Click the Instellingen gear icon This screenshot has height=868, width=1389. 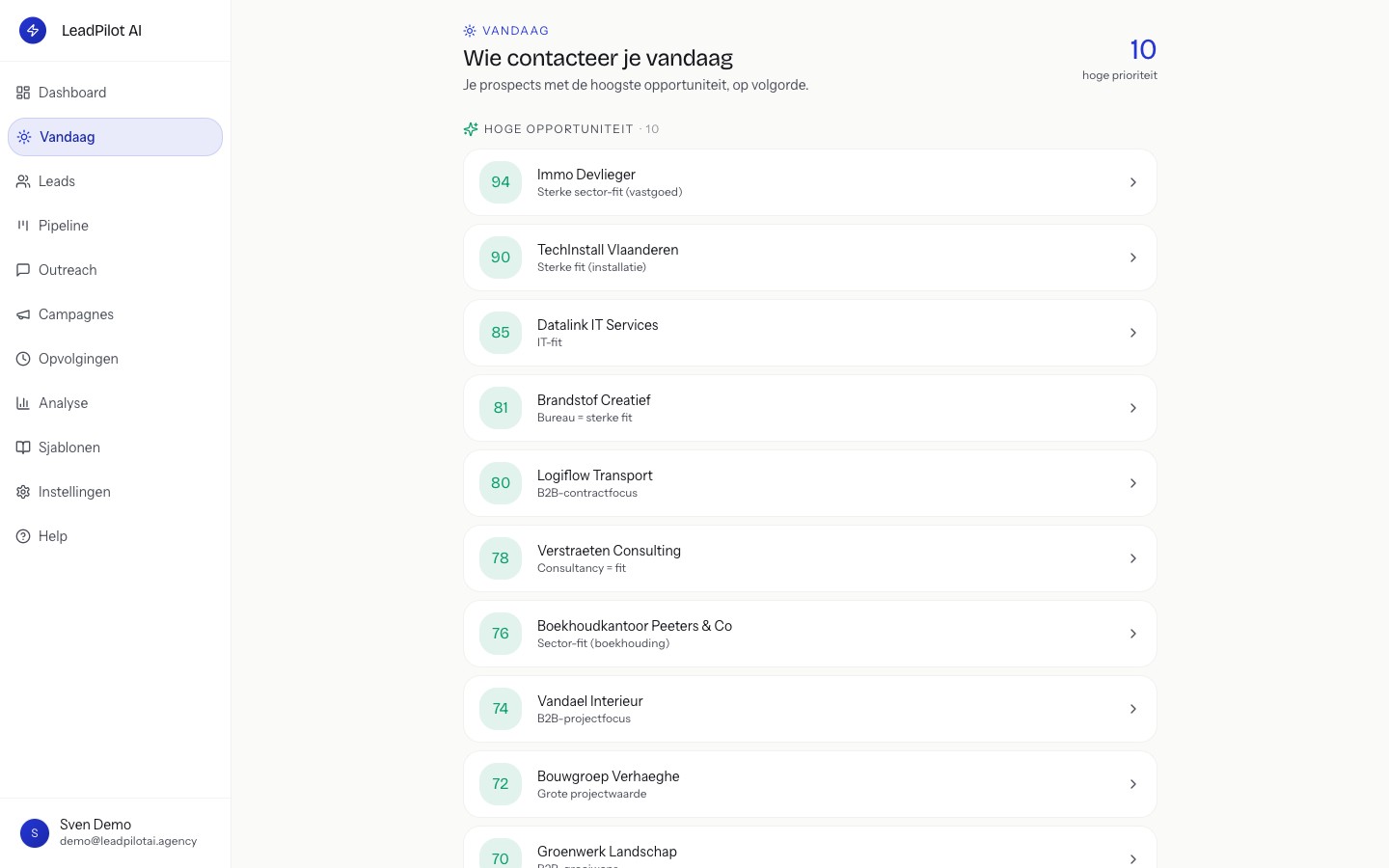pyautogui.click(x=23, y=492)
